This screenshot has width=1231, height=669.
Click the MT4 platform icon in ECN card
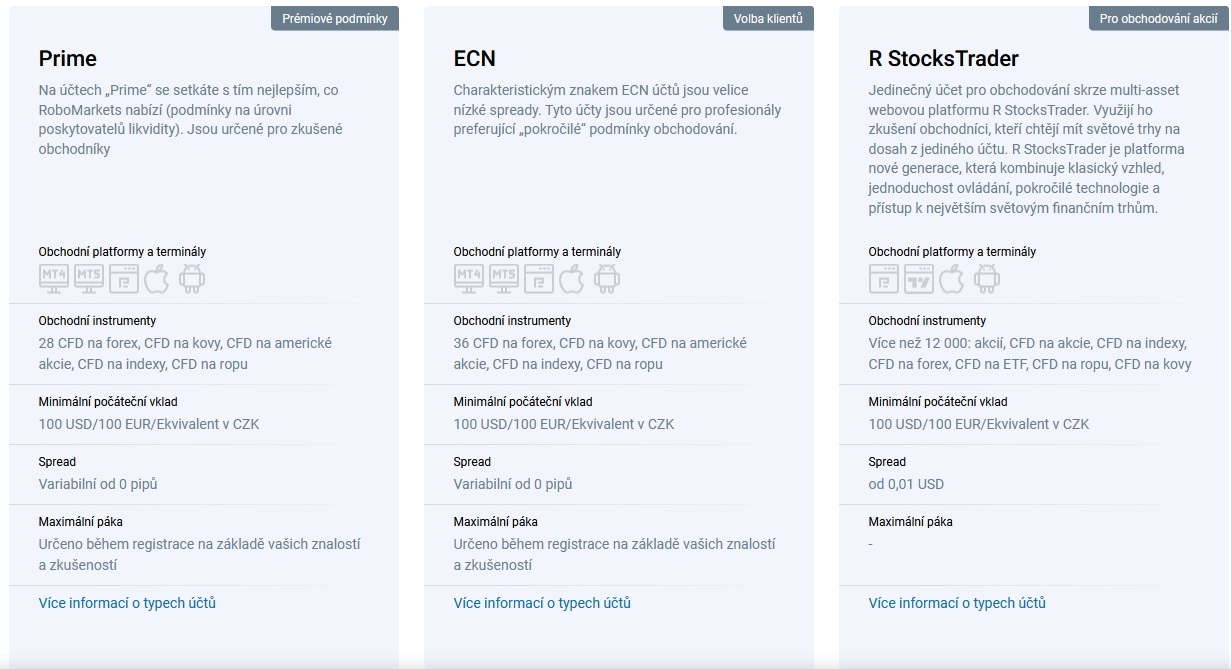coord(469,278)
